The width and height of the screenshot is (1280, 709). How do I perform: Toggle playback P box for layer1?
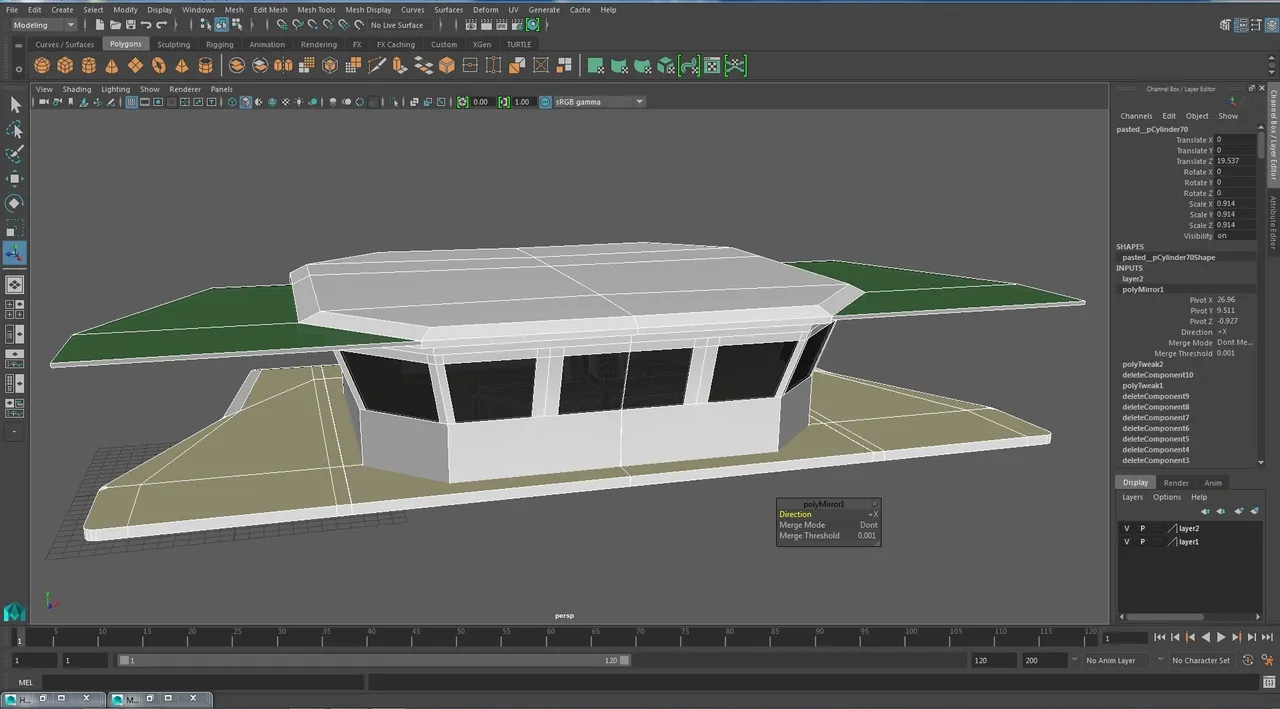[1142, 541]
